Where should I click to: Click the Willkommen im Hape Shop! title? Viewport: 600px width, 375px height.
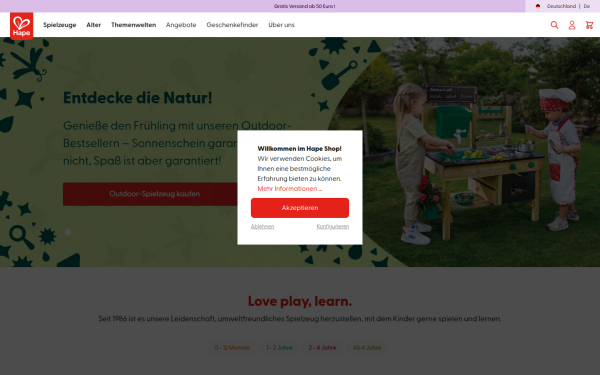(299, 148)
